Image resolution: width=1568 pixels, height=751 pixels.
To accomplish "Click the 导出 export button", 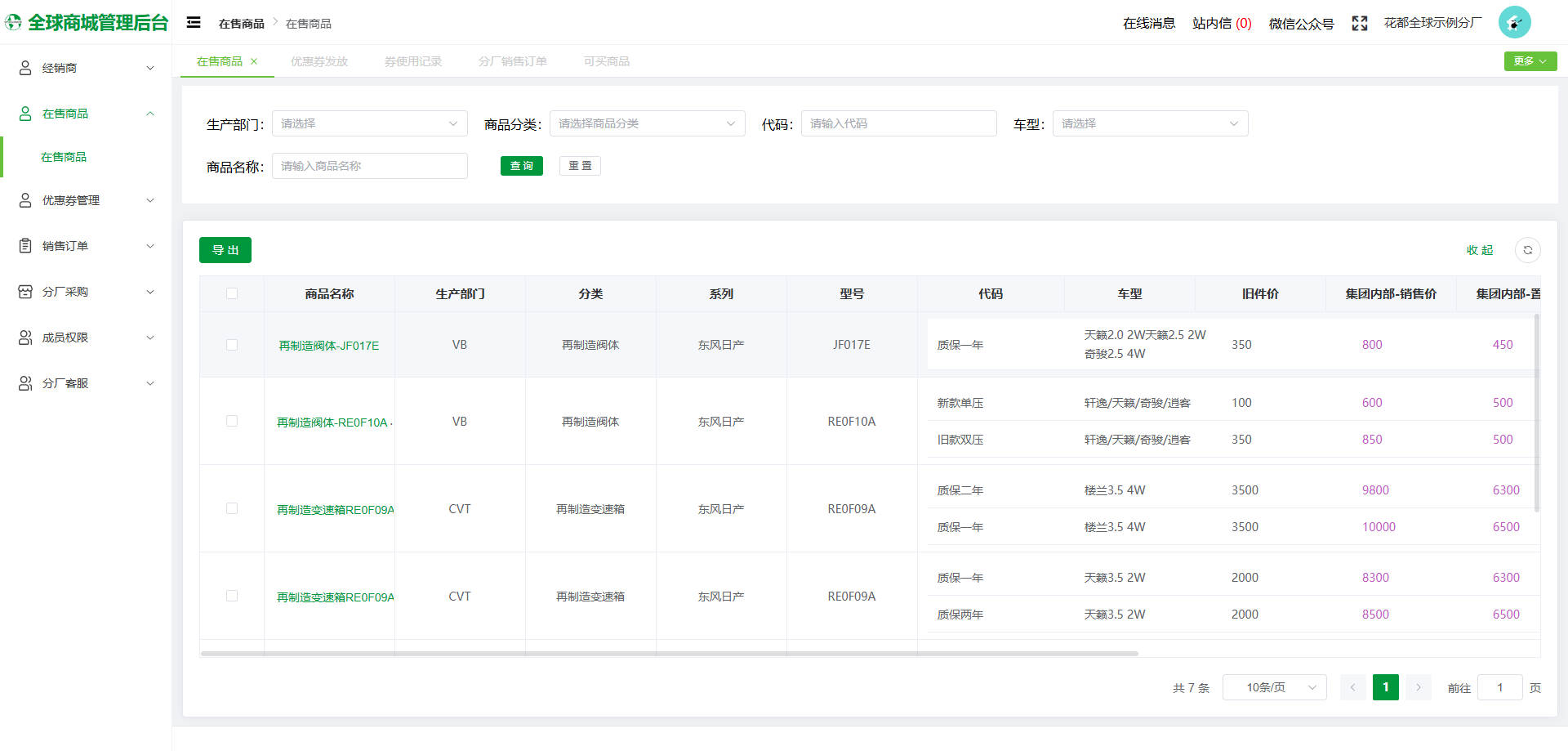I will pyautogui.click(x=225, y=250).
